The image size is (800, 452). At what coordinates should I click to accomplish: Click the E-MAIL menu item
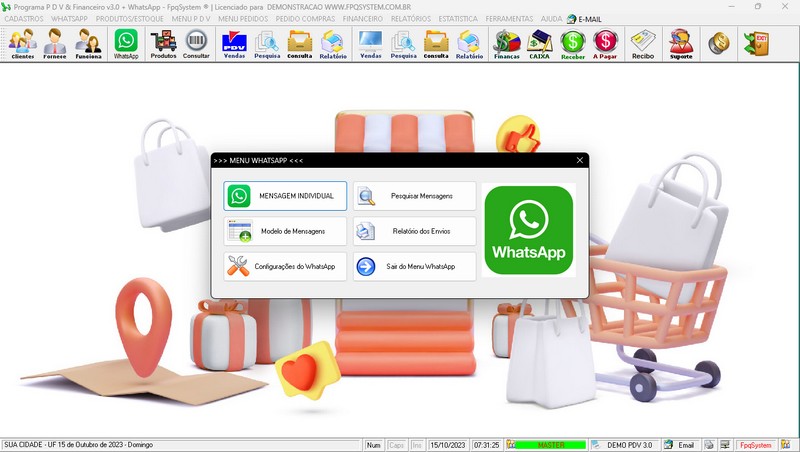(585, 19)
